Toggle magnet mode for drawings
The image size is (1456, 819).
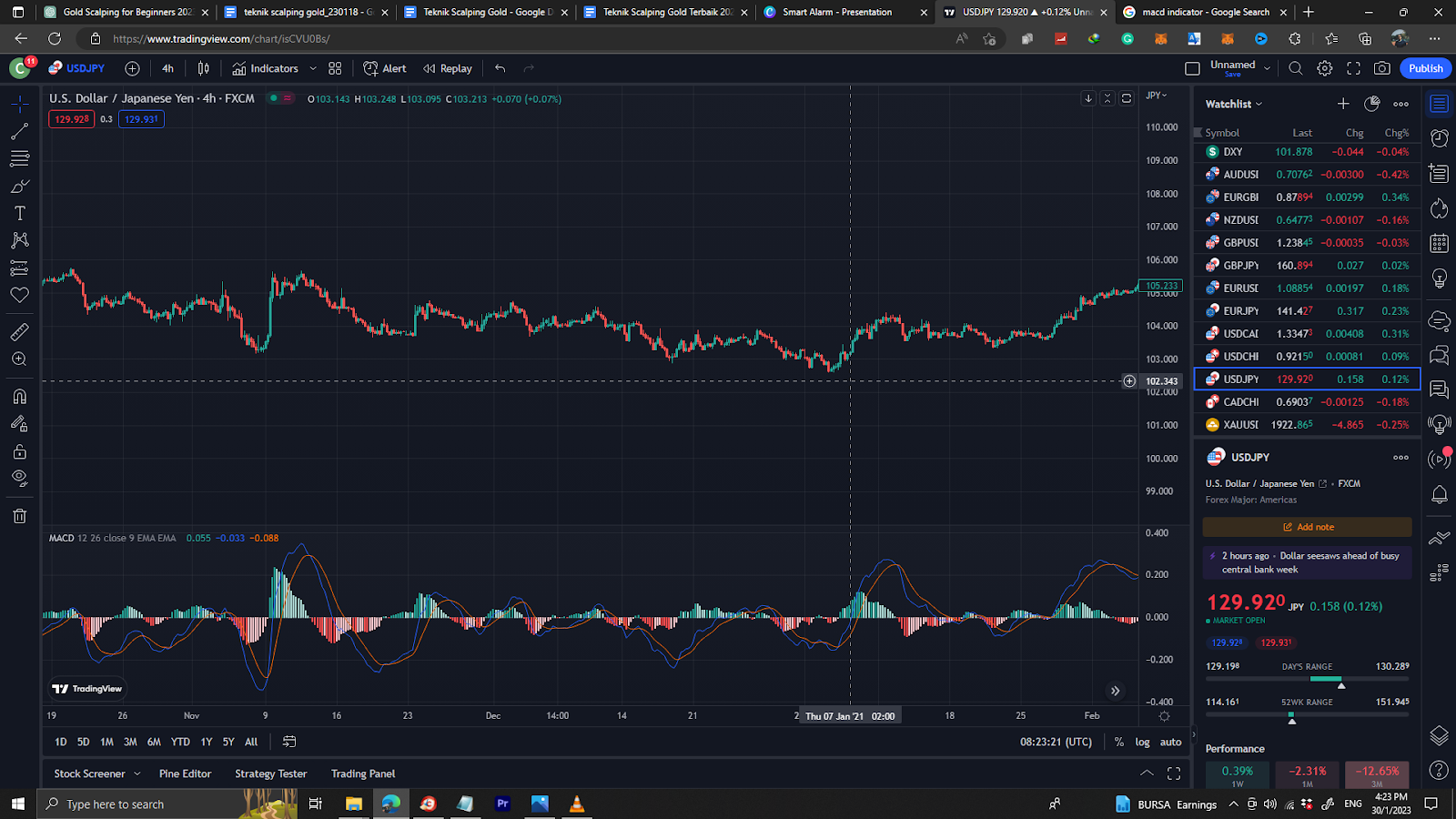coord(19,397)
